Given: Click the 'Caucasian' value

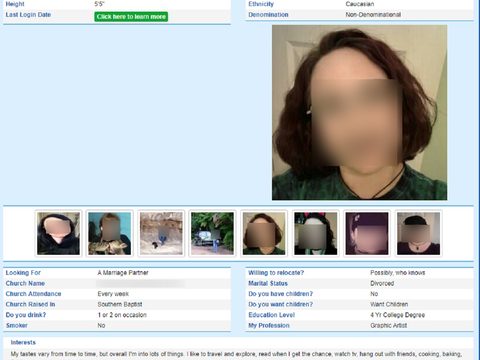Looking at the screenshot, I should [360, 4].
